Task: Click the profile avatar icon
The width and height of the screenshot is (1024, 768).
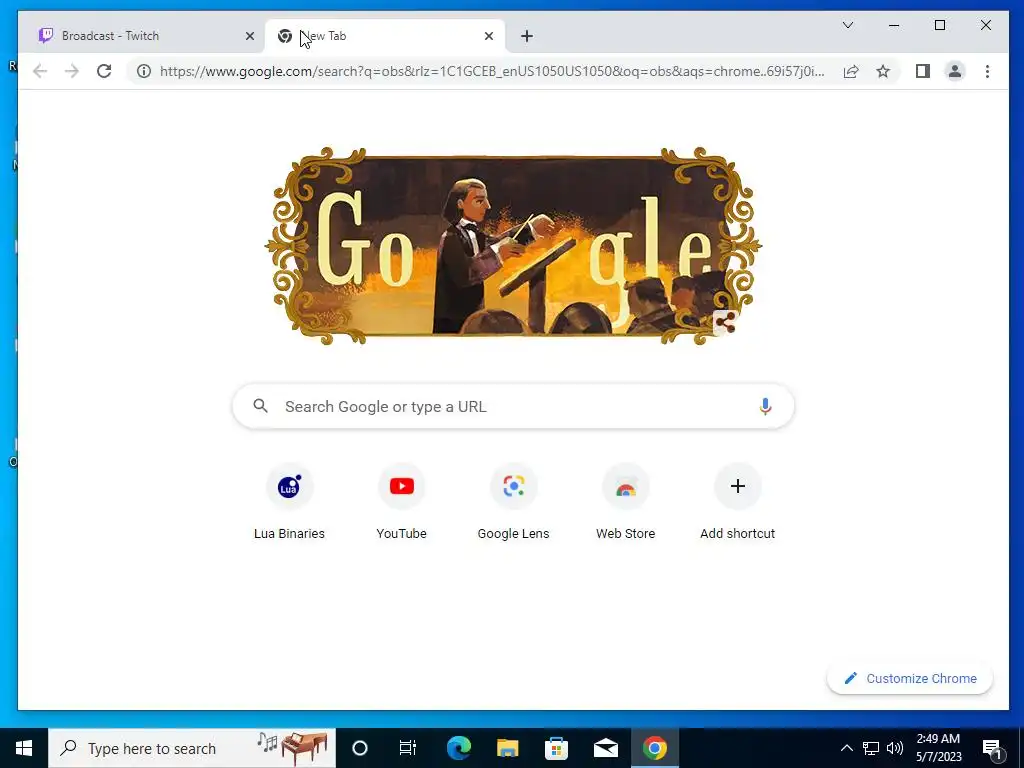Action: tap(955, 71)
